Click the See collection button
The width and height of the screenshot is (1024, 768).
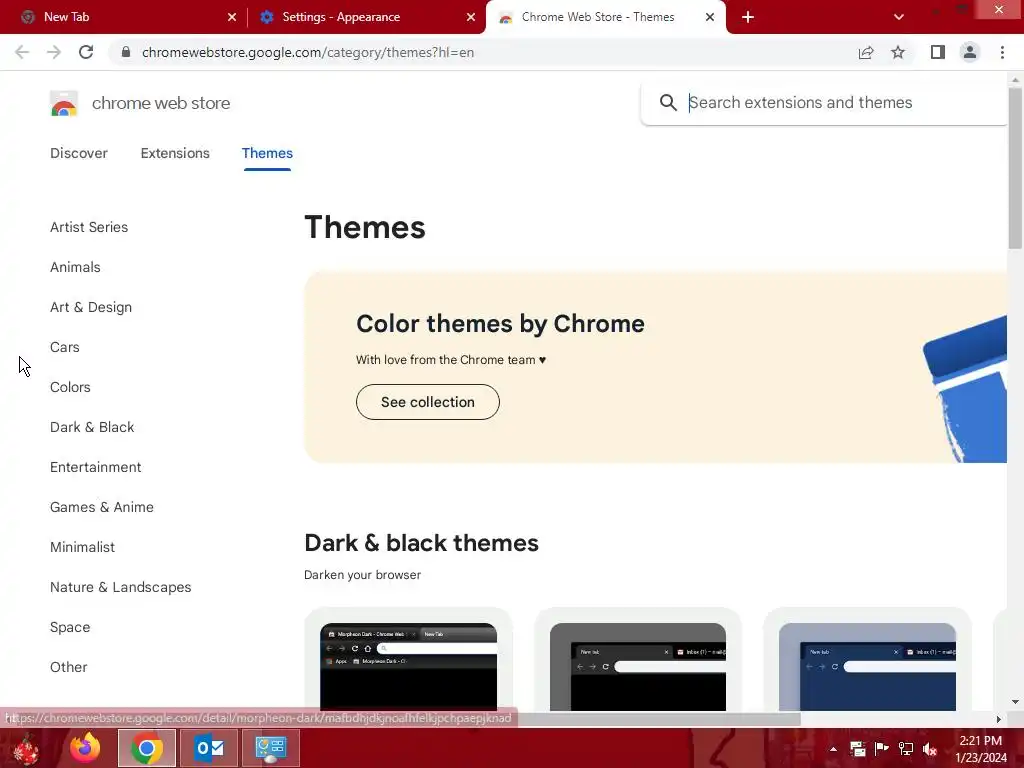pos(428,402)
